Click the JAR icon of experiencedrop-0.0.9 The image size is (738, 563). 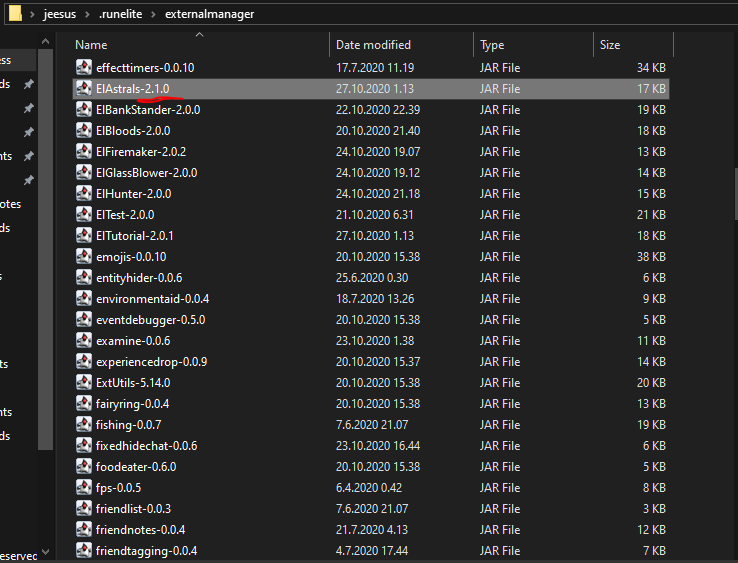tap(84, 362)
